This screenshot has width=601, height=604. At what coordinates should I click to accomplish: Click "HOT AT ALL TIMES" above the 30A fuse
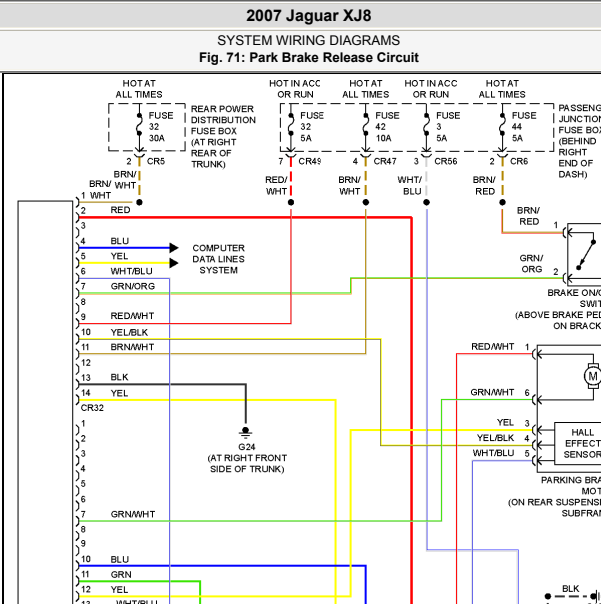[x=139, y=89]
